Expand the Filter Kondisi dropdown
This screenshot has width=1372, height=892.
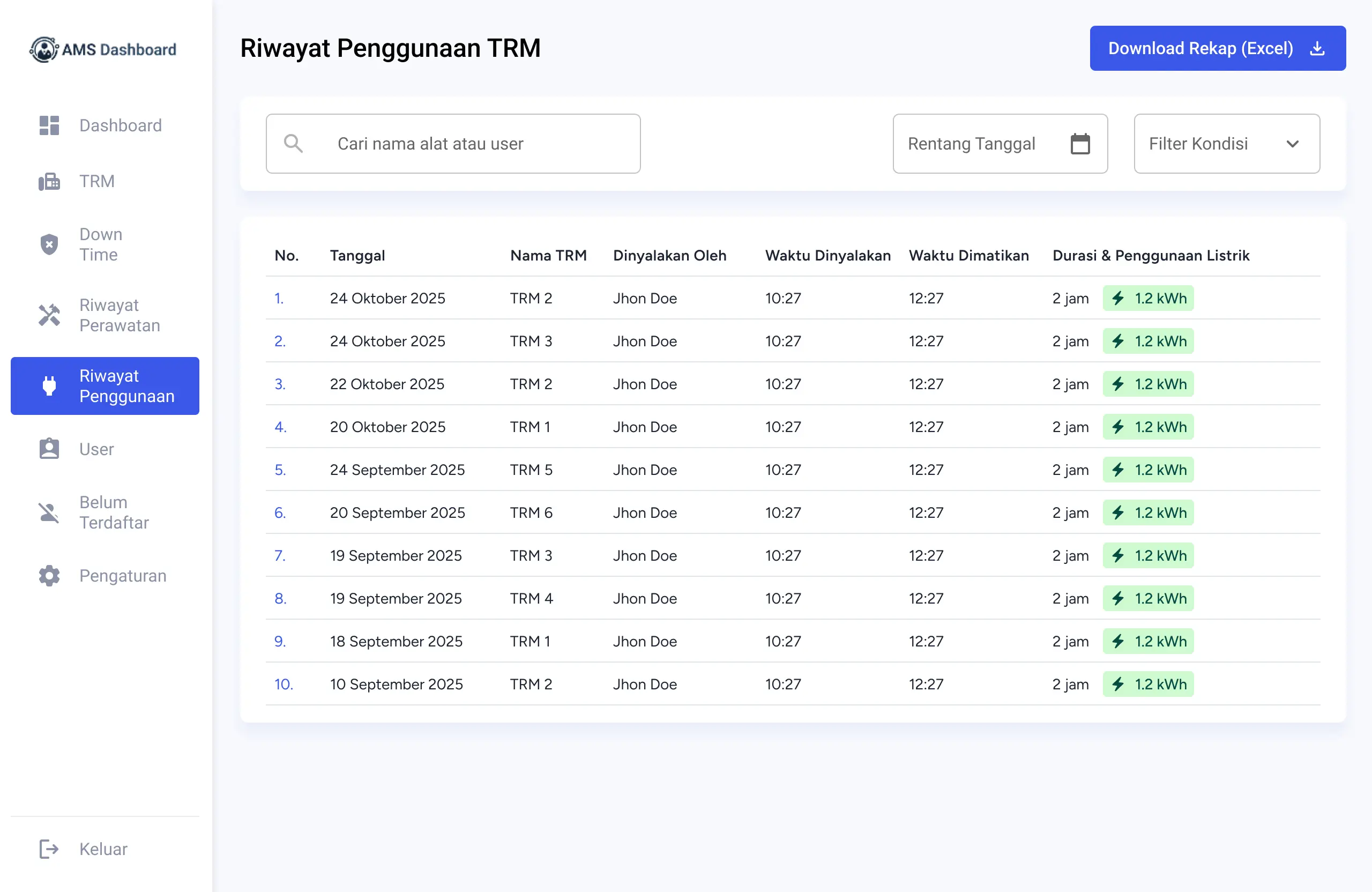[x=1226, y=144]
